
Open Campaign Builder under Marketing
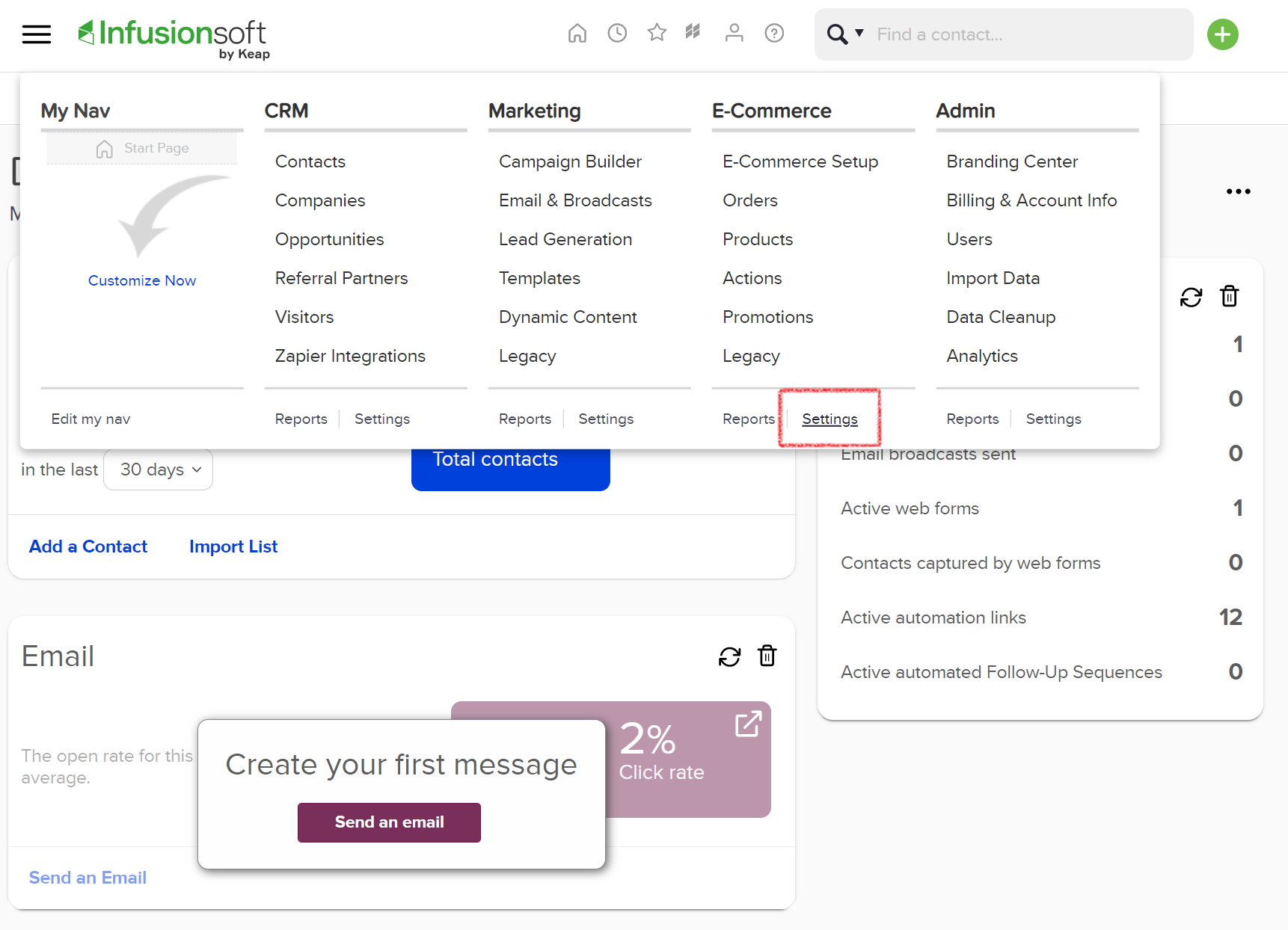[x=571, y=161]
